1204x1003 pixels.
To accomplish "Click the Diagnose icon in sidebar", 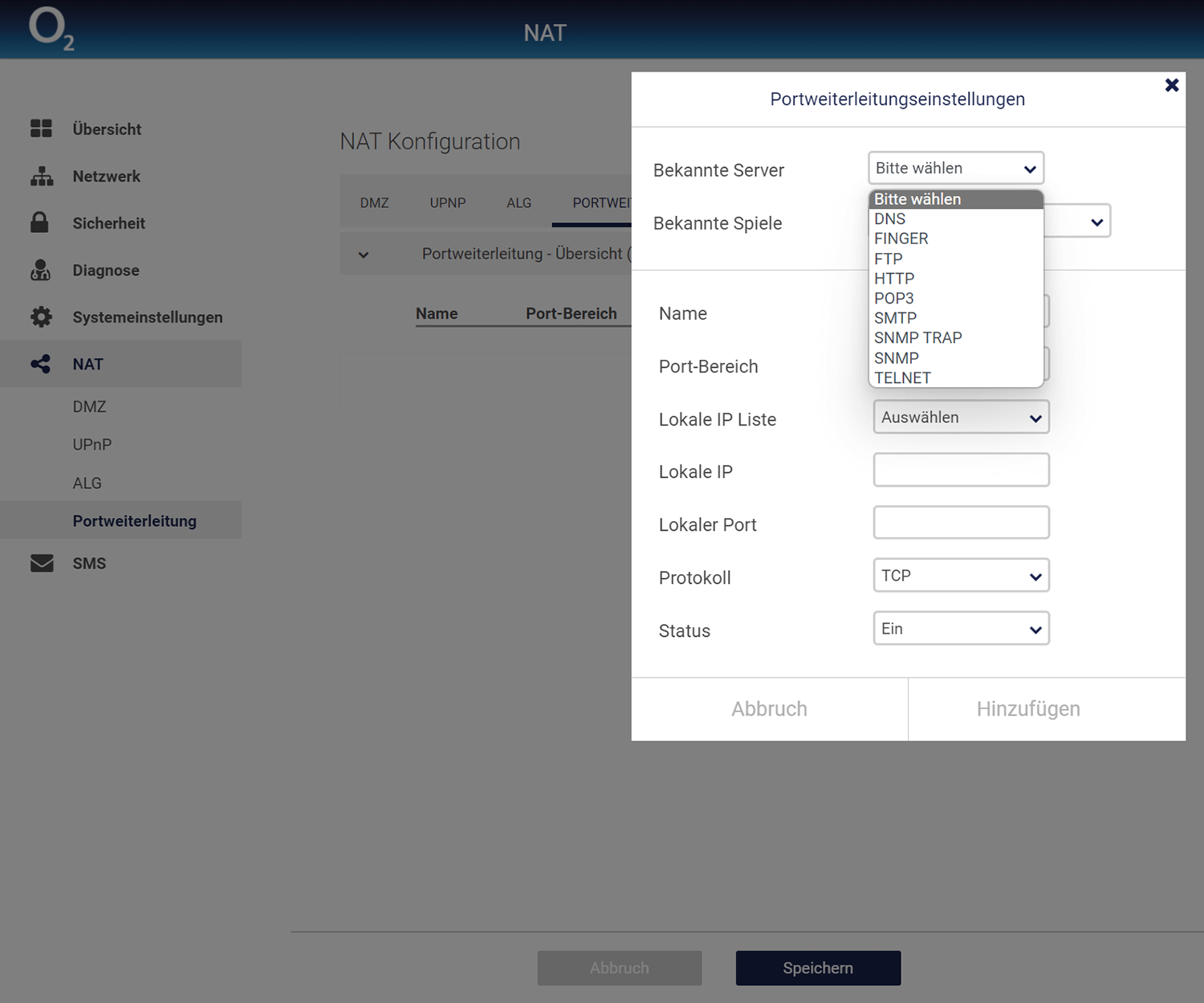I will pyautogui.click(x=40, y=271).
